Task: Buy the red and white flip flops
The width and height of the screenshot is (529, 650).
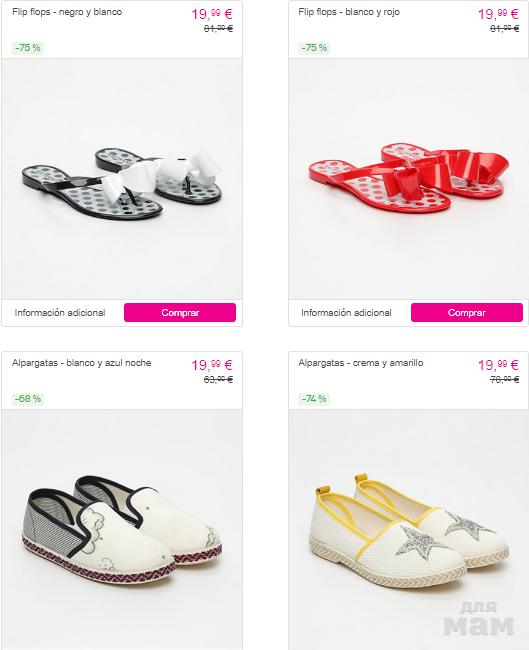Action: tap(467, 313)
